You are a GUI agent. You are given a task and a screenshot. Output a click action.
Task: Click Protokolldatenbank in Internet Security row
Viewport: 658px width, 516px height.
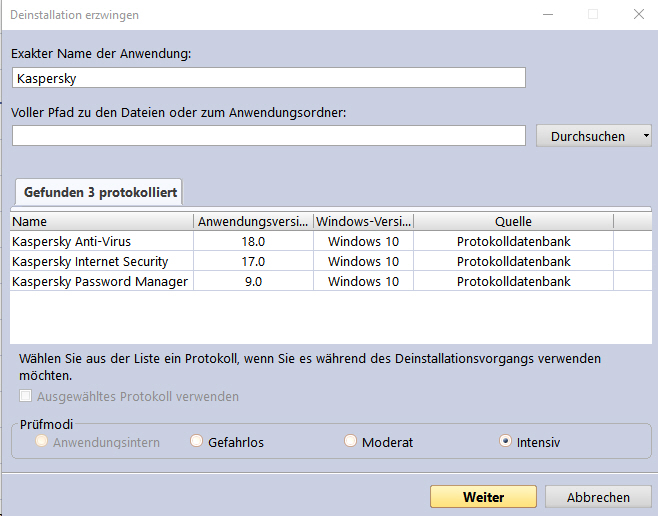click(x=513, y=261)
